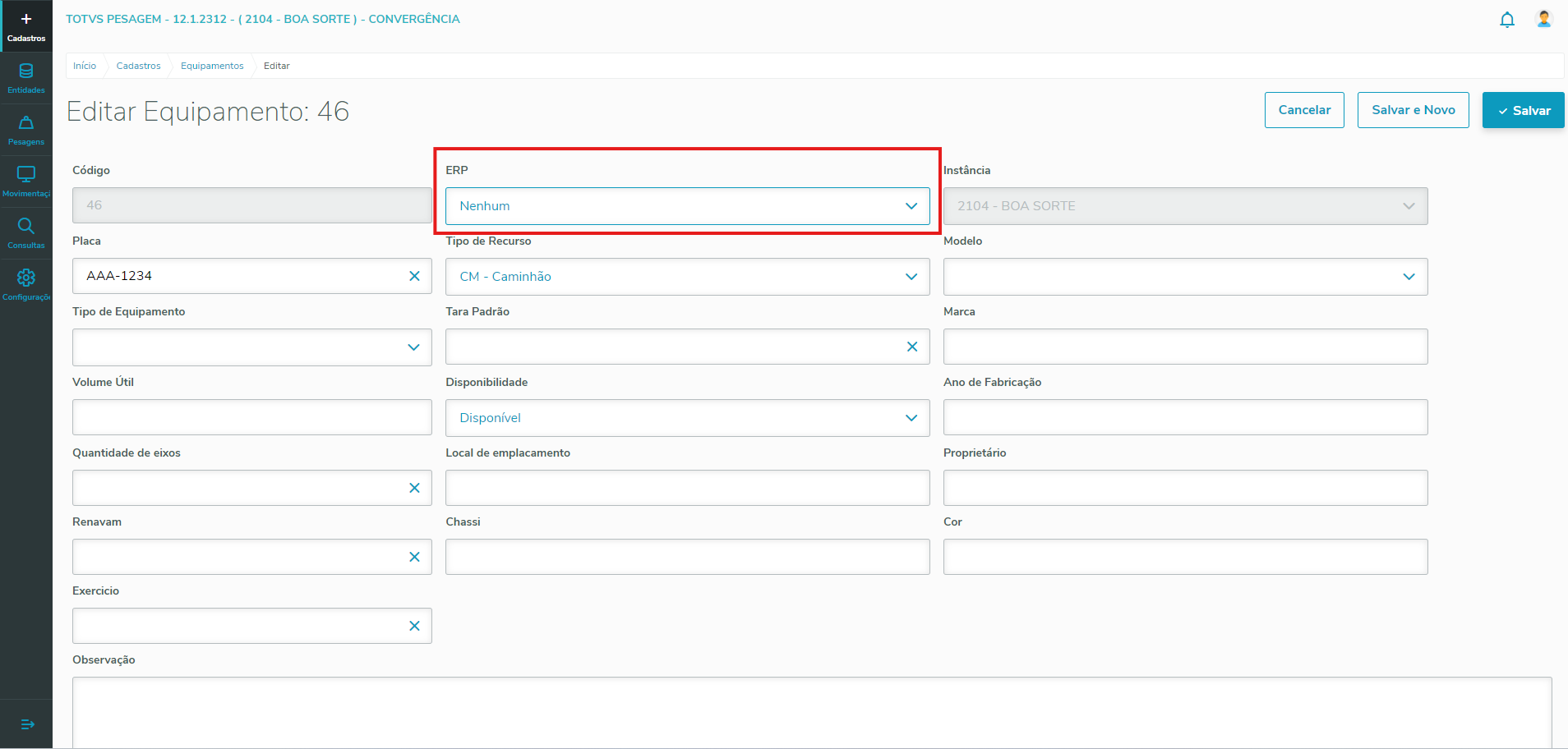
Task: Clear the Tara Padrão field
Action: click(911, 347)
